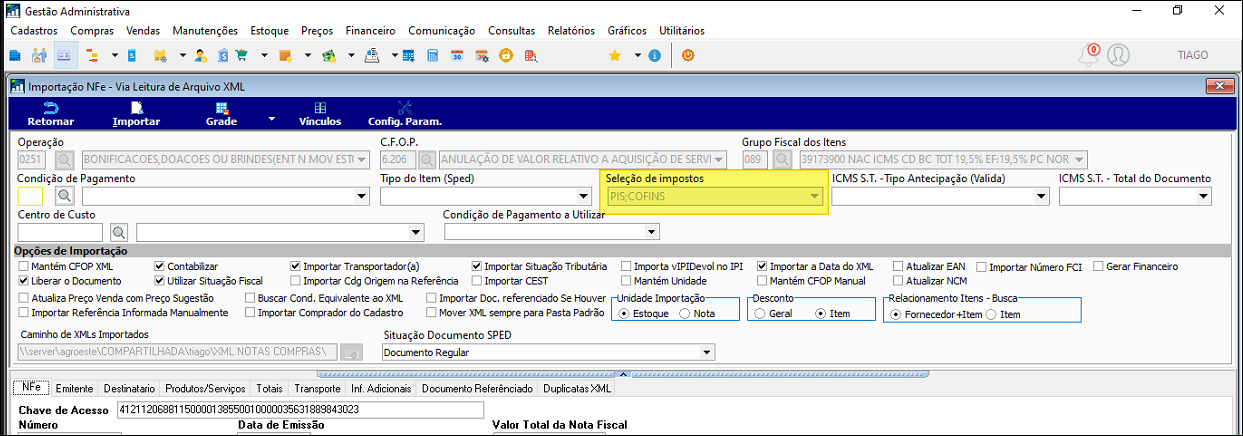The width and height of the screenshot is (1243, 436).
Task: Click the red table search icon
Action: (530, 55)
